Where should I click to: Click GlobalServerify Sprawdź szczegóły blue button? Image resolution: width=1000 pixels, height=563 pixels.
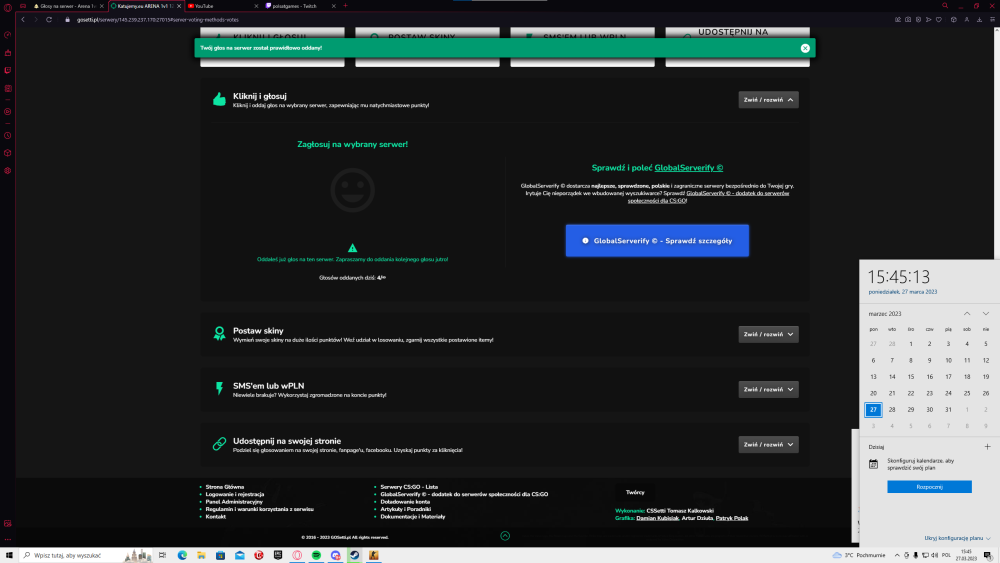tap(657, 240)
